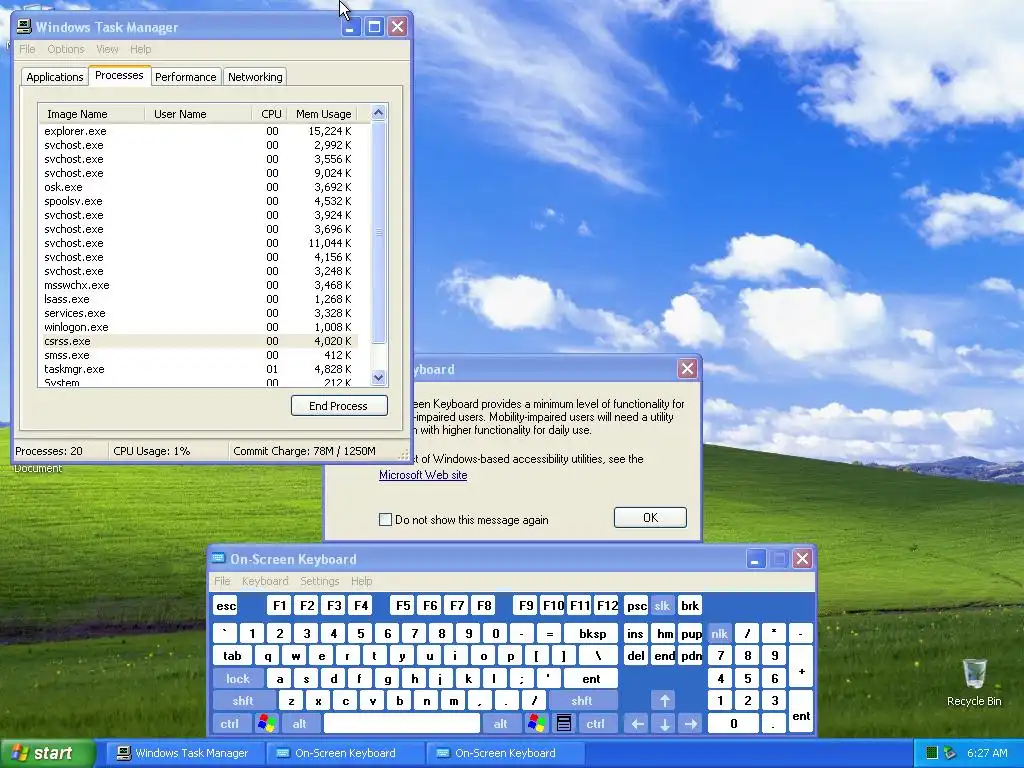The width and height of the screenshot is (1024, 768).
Task: Select the taskmgr.exe process row
Action: point(199,369)
